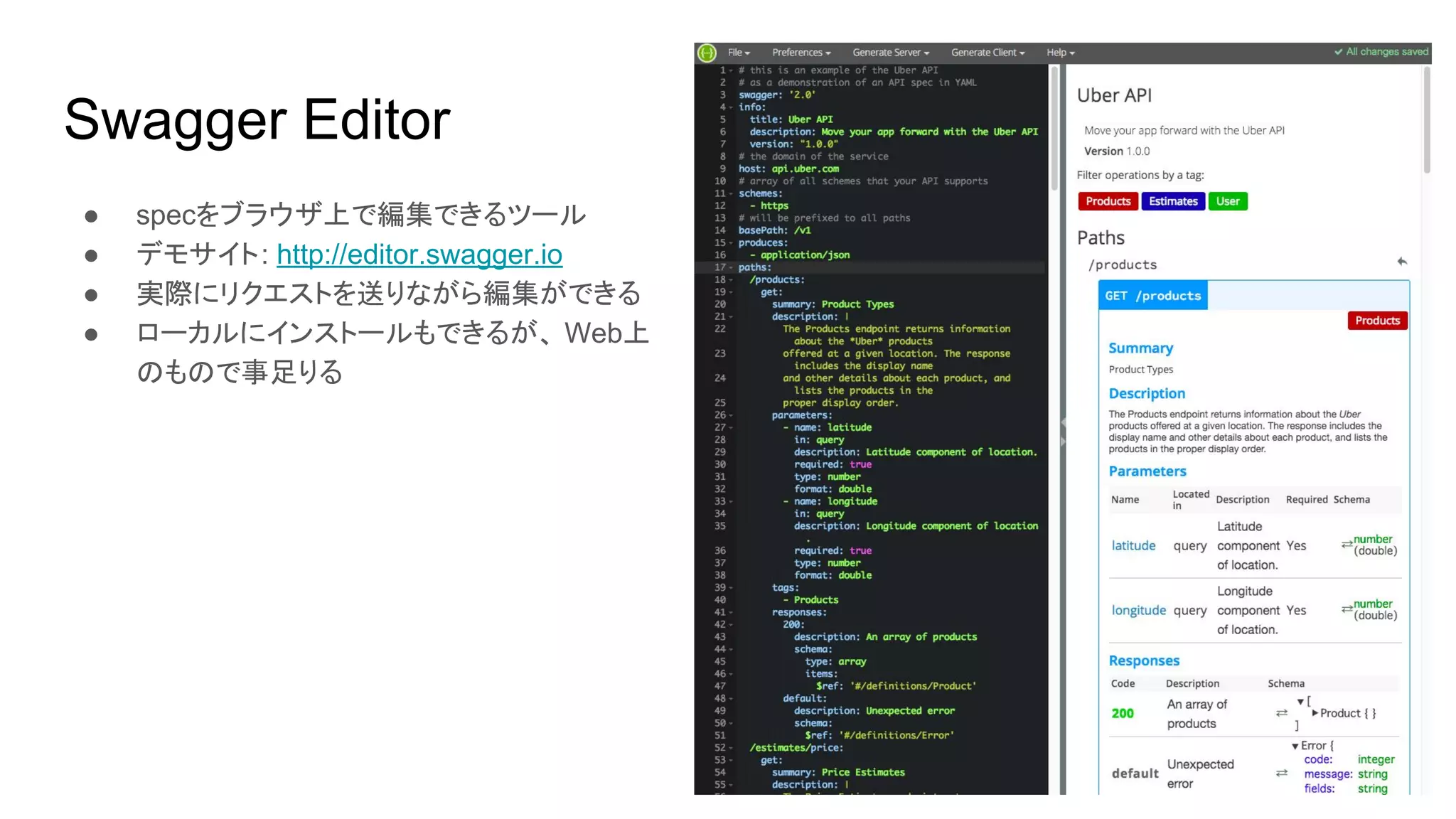The image size is (1456, 819).
Task: Click the 'basePath: /v1' code line
Action: [774, 230]
